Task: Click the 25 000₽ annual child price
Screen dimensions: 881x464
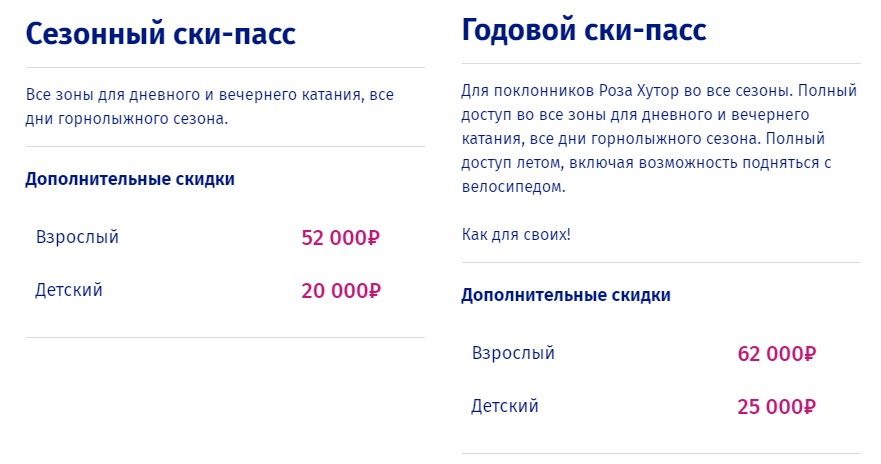Action: tap(777, 407)
